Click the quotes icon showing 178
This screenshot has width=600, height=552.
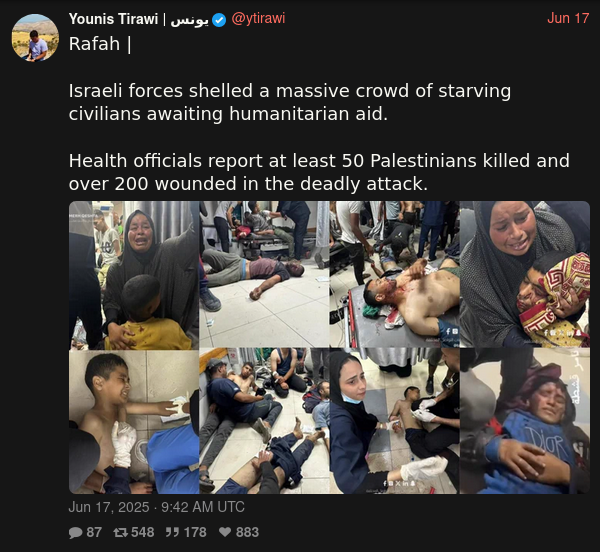(173, 532)
